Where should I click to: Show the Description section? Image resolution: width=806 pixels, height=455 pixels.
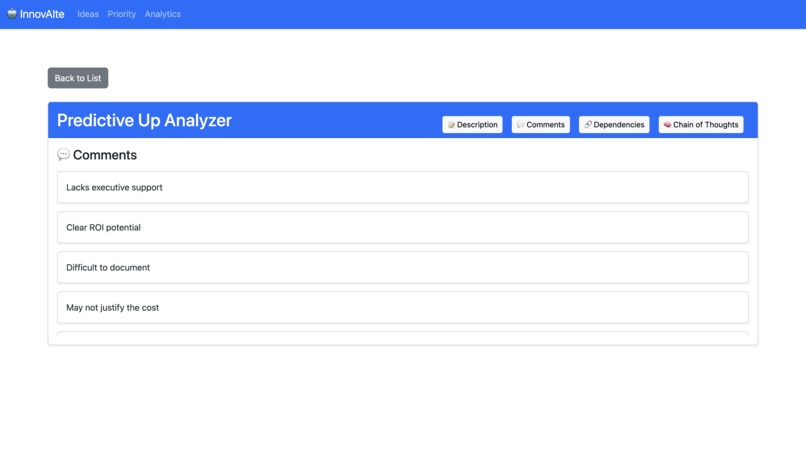(x=472, y=124)
